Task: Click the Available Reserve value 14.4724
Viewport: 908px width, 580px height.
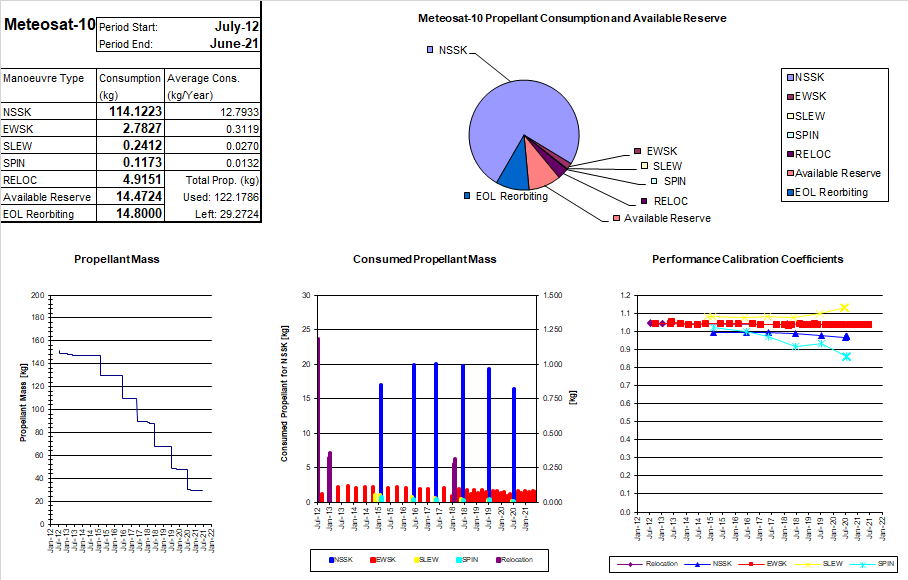Action: tap(138, 197)
